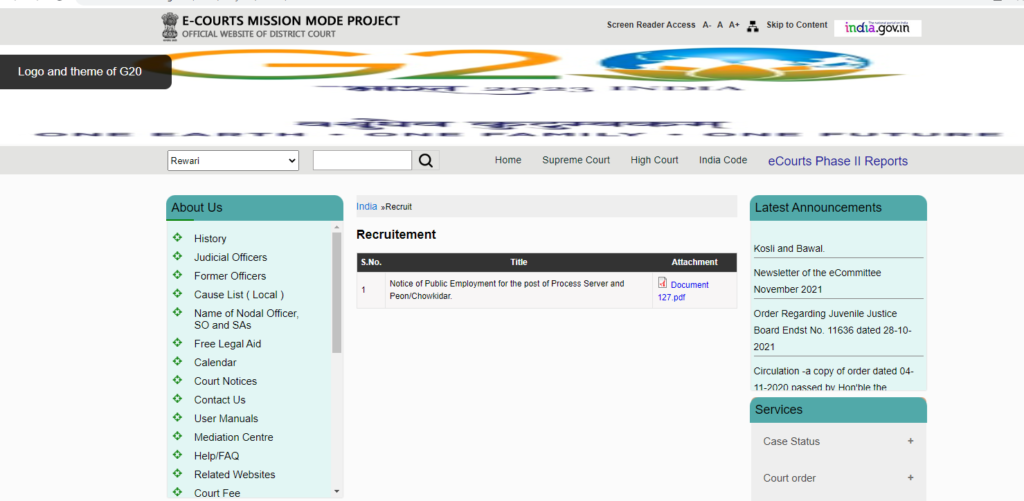Viewport: 1024px width, 501px height.
Task: Expand the Court order service section
Action: pyautogui.click(x=910, y=478)
